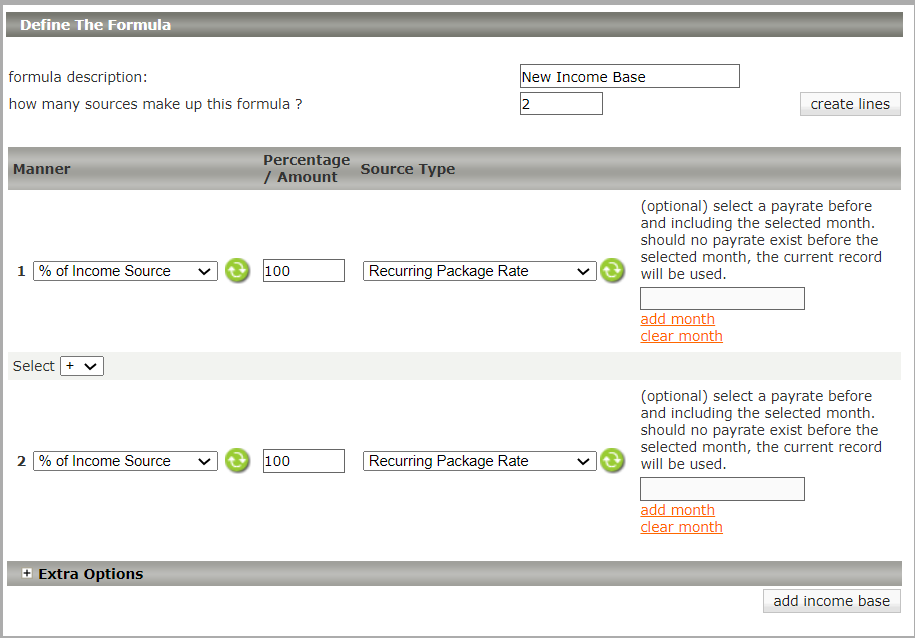
Task: Open row 2 'Recurring Package Rate' dropdown
Action: click(479, 461)
